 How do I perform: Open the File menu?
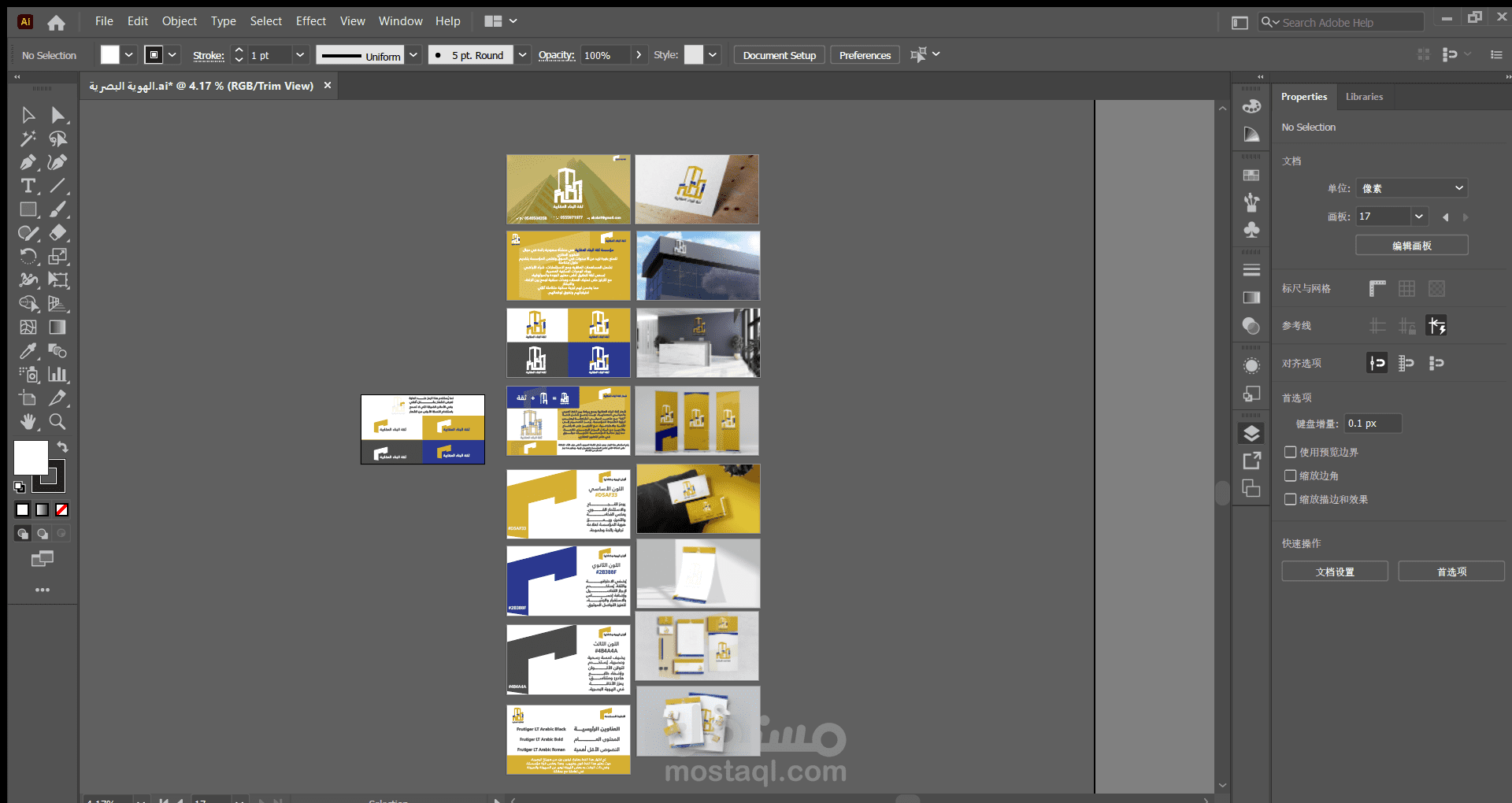coord(104,21)
